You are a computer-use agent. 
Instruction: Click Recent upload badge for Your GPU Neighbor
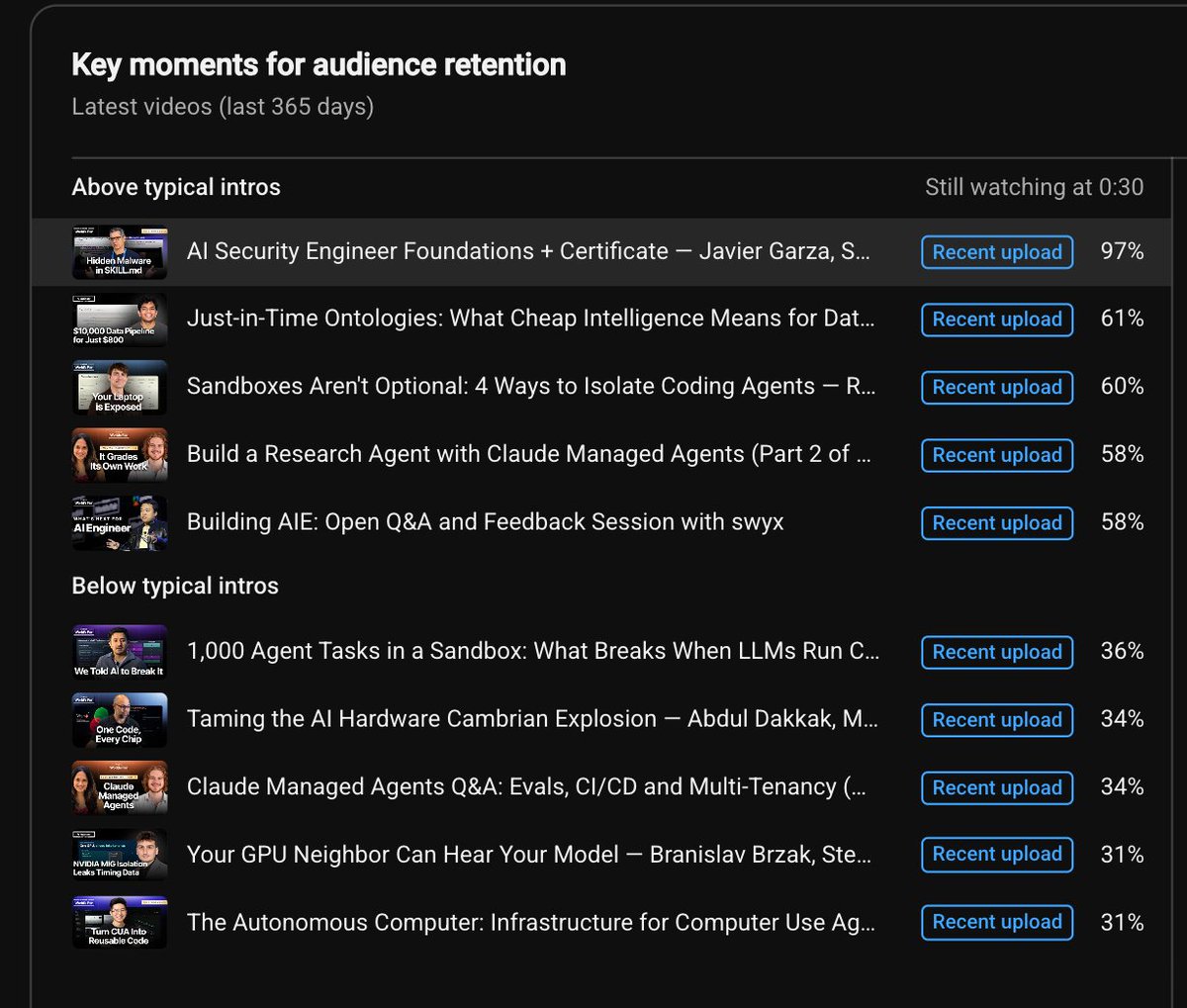[x=997, y=855]
